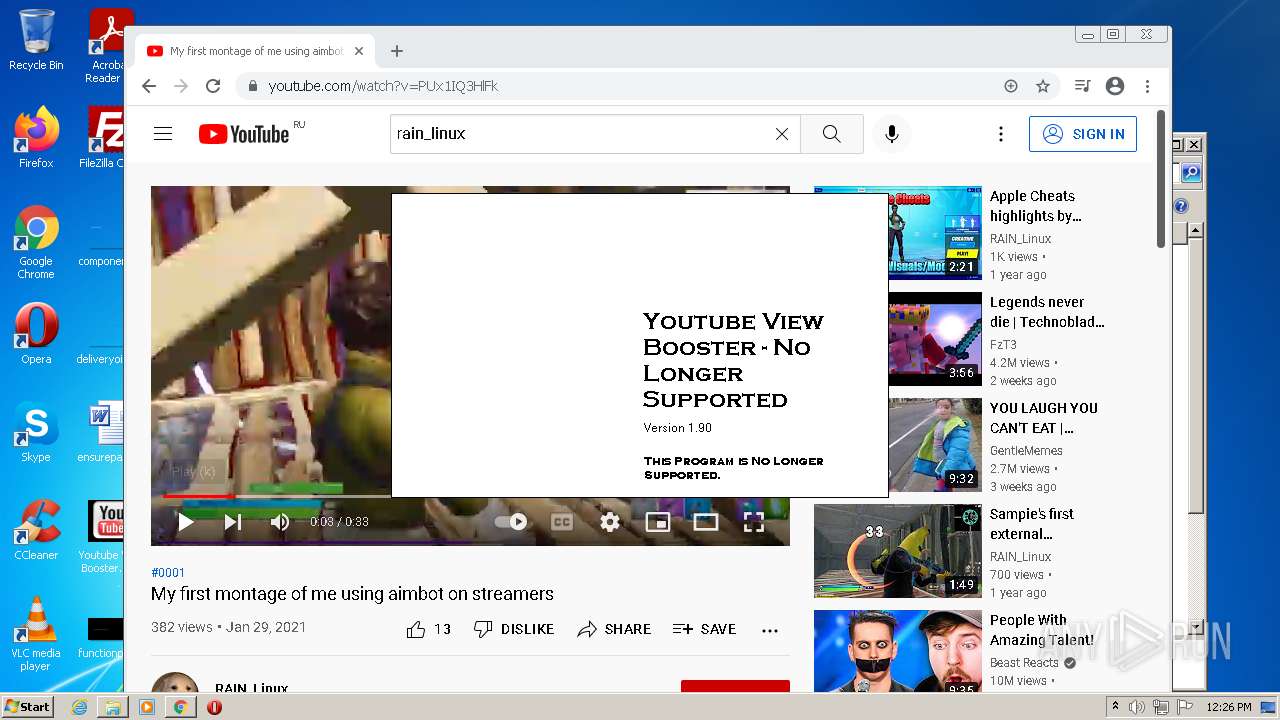Screen dimensions: 1280x720
Task: Clear the rain_linux search text
Action: pyautogui.click(x=782, y=134)
